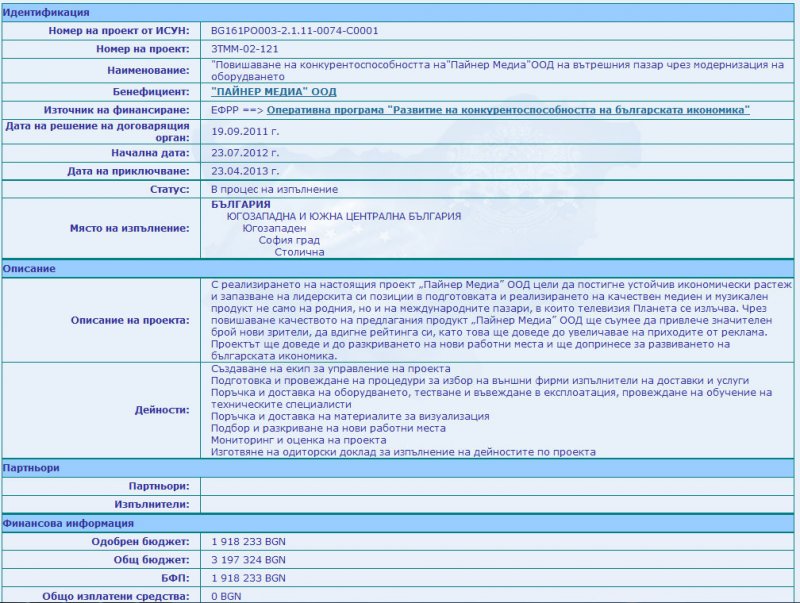The height and width of the screenshot is (603, 800).
Task: Click the empty Изпълнители value cell
Action: (x=500, y=504)
